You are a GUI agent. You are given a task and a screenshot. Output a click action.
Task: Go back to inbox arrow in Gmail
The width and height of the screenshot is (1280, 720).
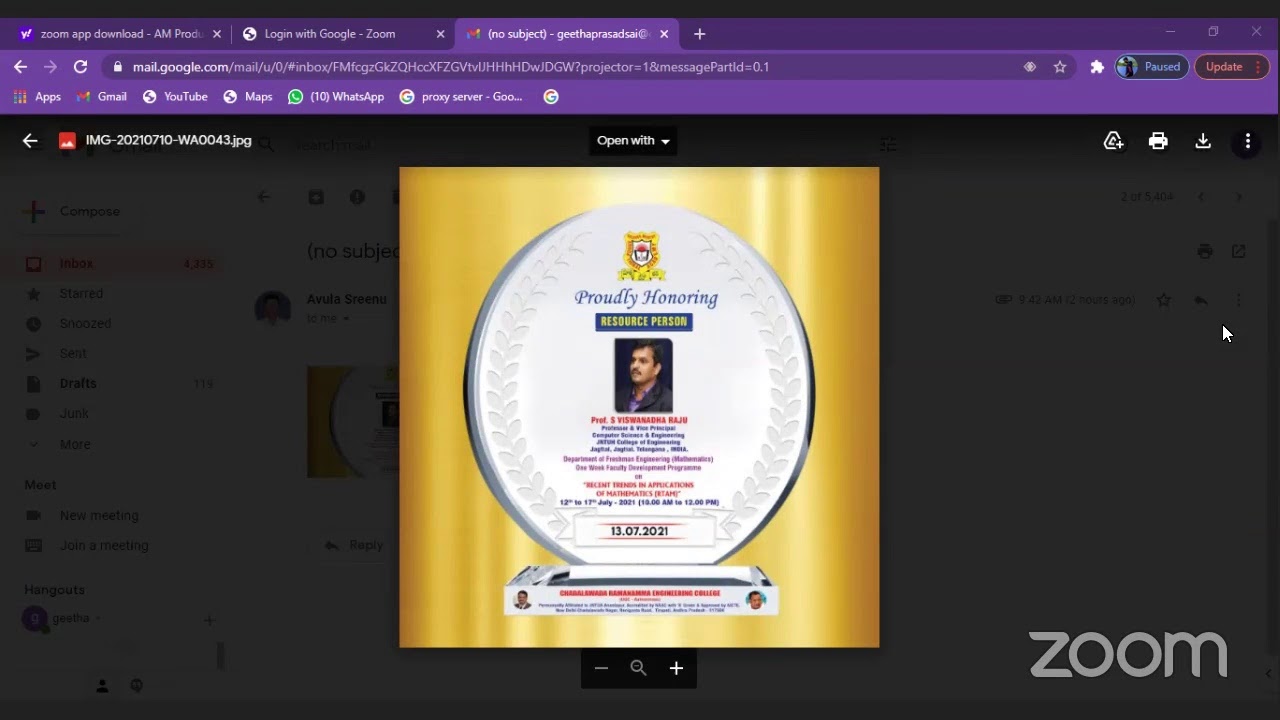[x=264, y=197]
